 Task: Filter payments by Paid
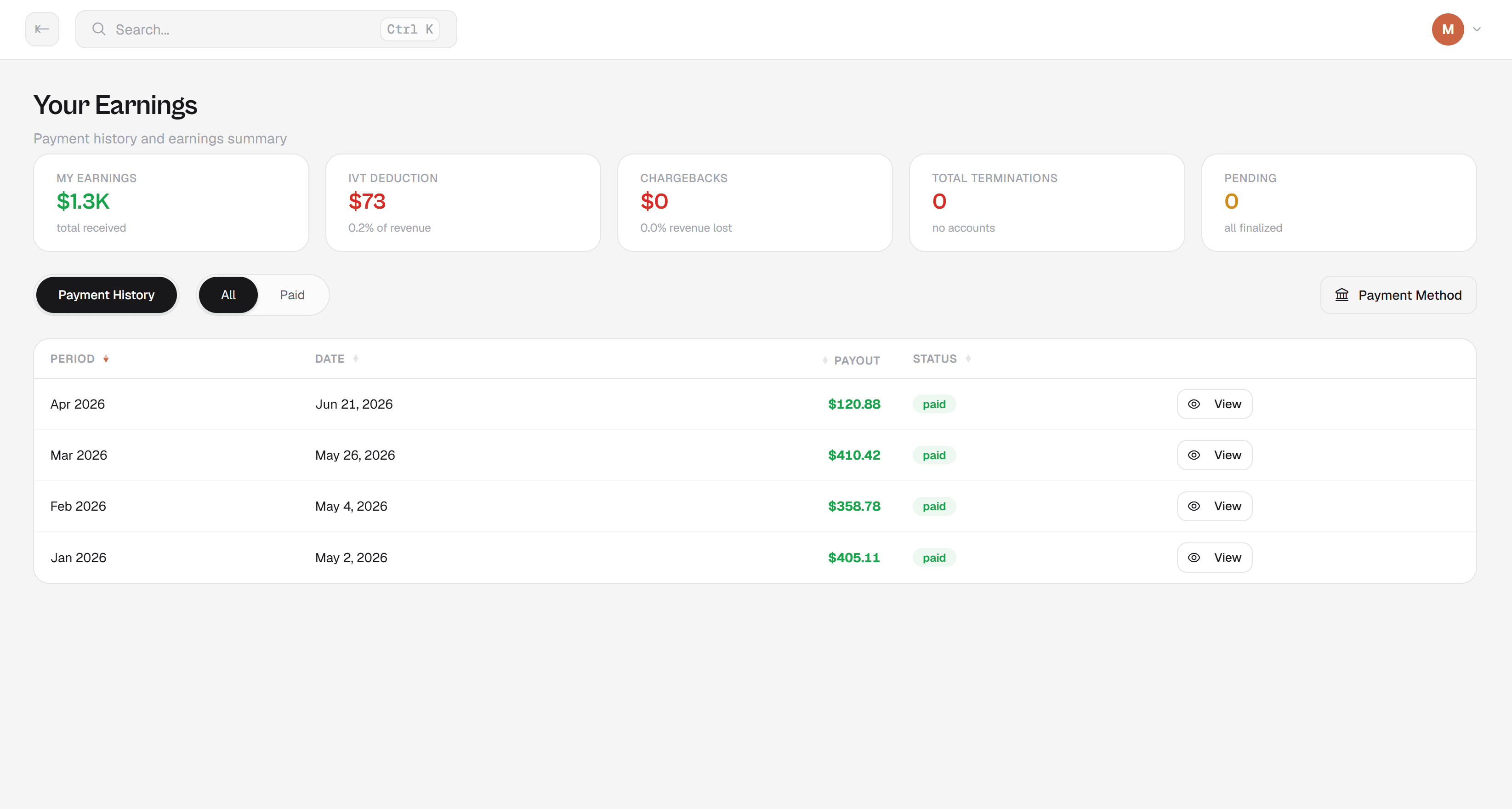[x=292, y=295]
